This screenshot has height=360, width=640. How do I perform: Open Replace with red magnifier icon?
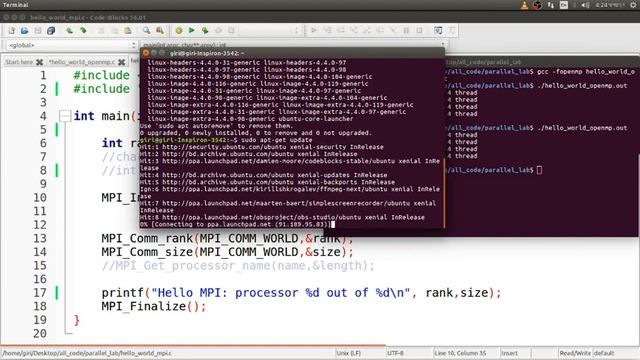160,31
